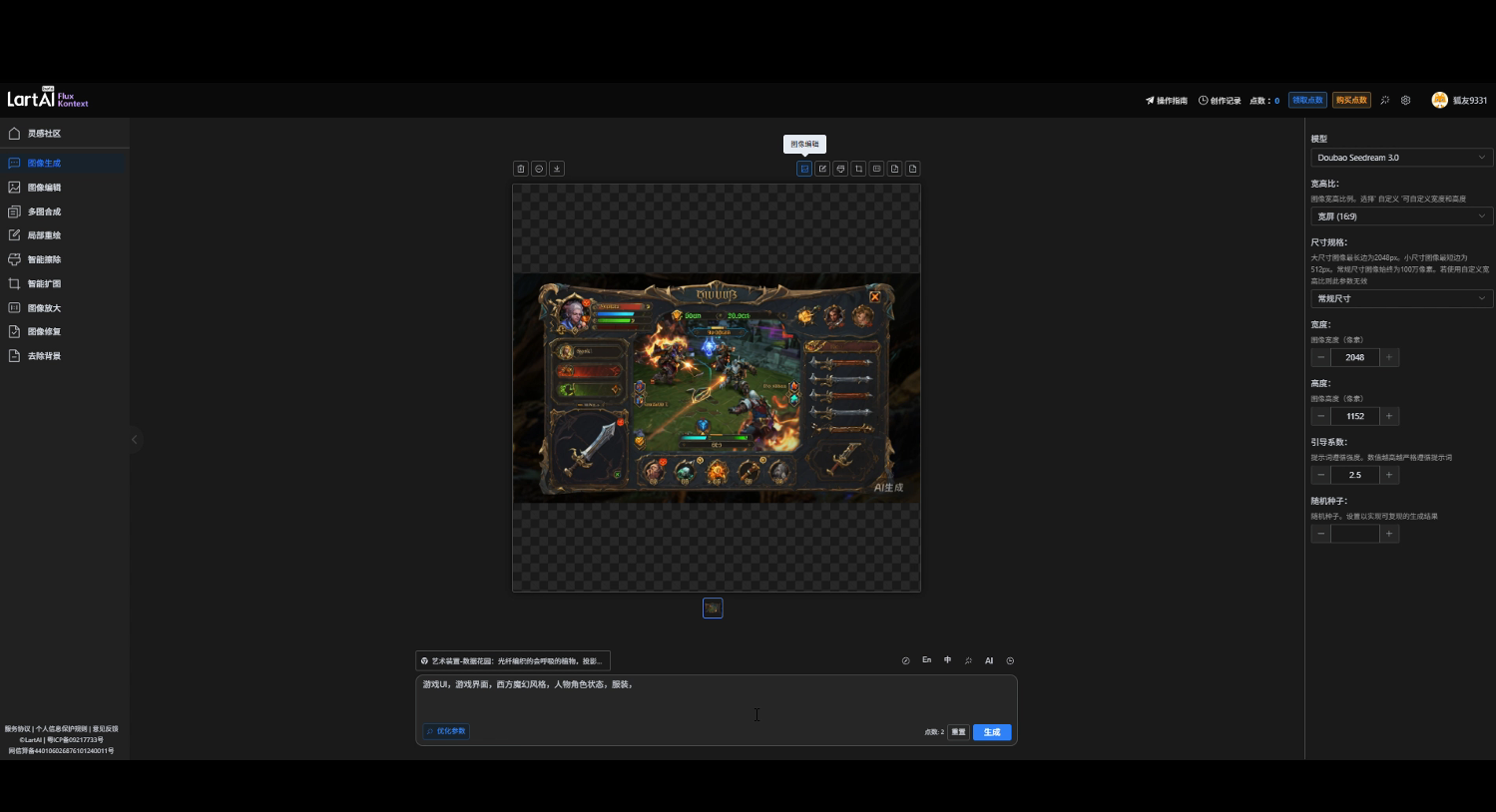Click the magic wand icon above prompt box
Image resolution: width=1496 pixels, height=812 pixels.
click(968, 660)
